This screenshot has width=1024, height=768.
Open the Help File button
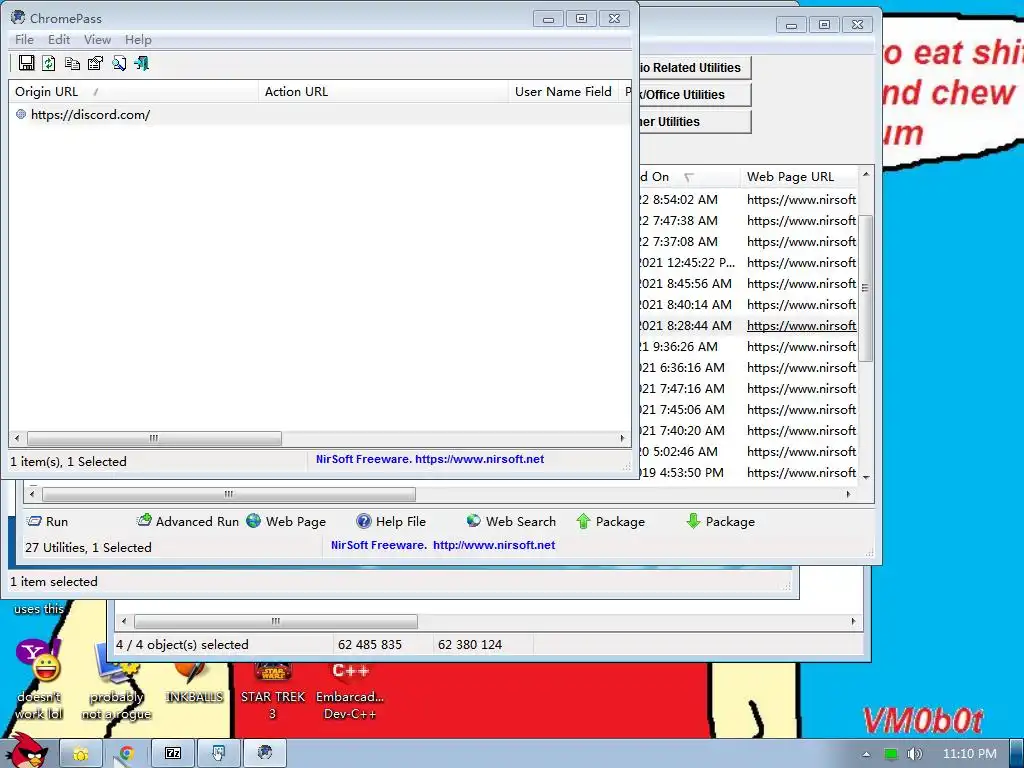391,522
